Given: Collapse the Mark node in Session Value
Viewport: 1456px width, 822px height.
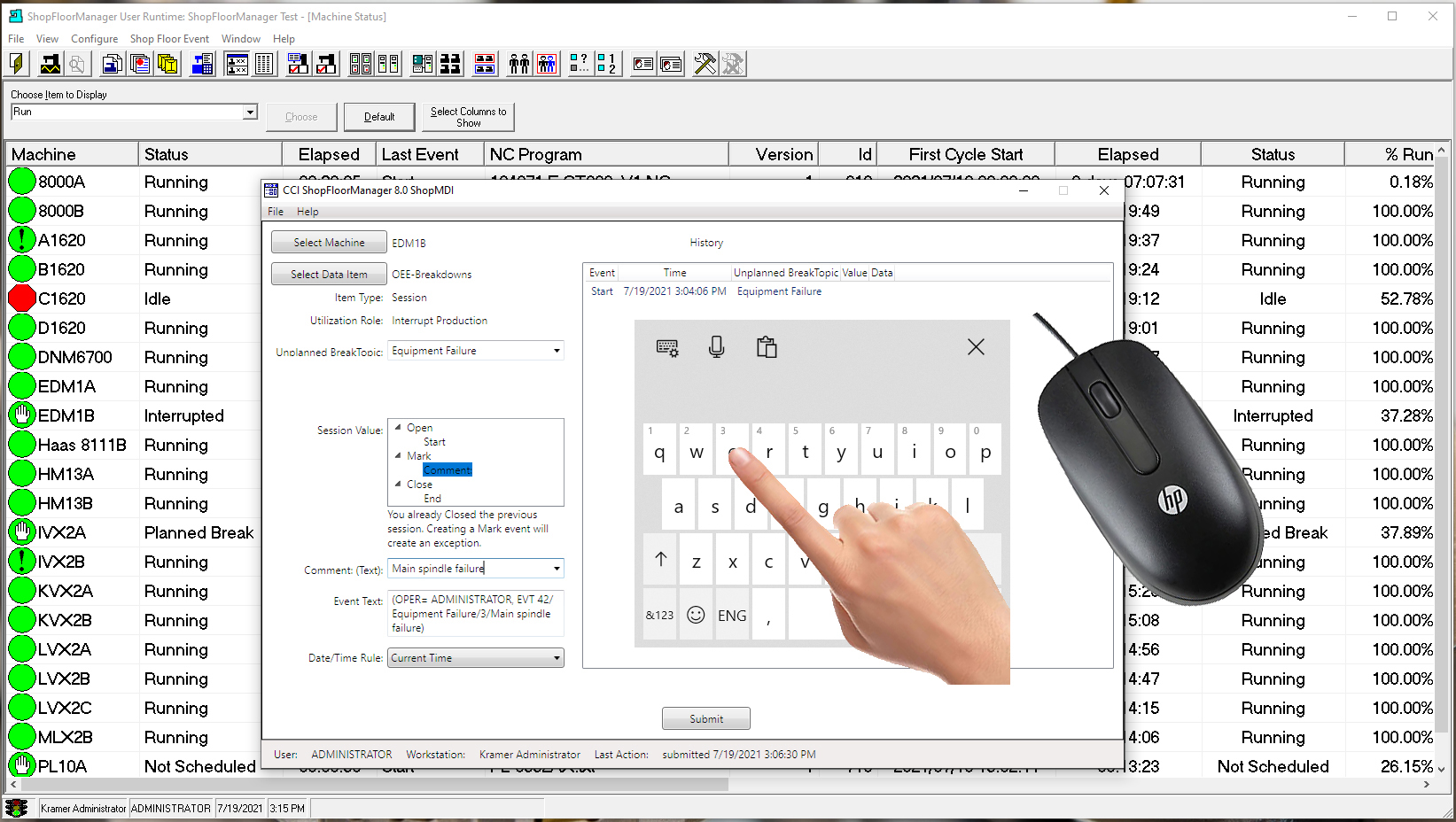Looking at the screenshot, I should point(398,456).
